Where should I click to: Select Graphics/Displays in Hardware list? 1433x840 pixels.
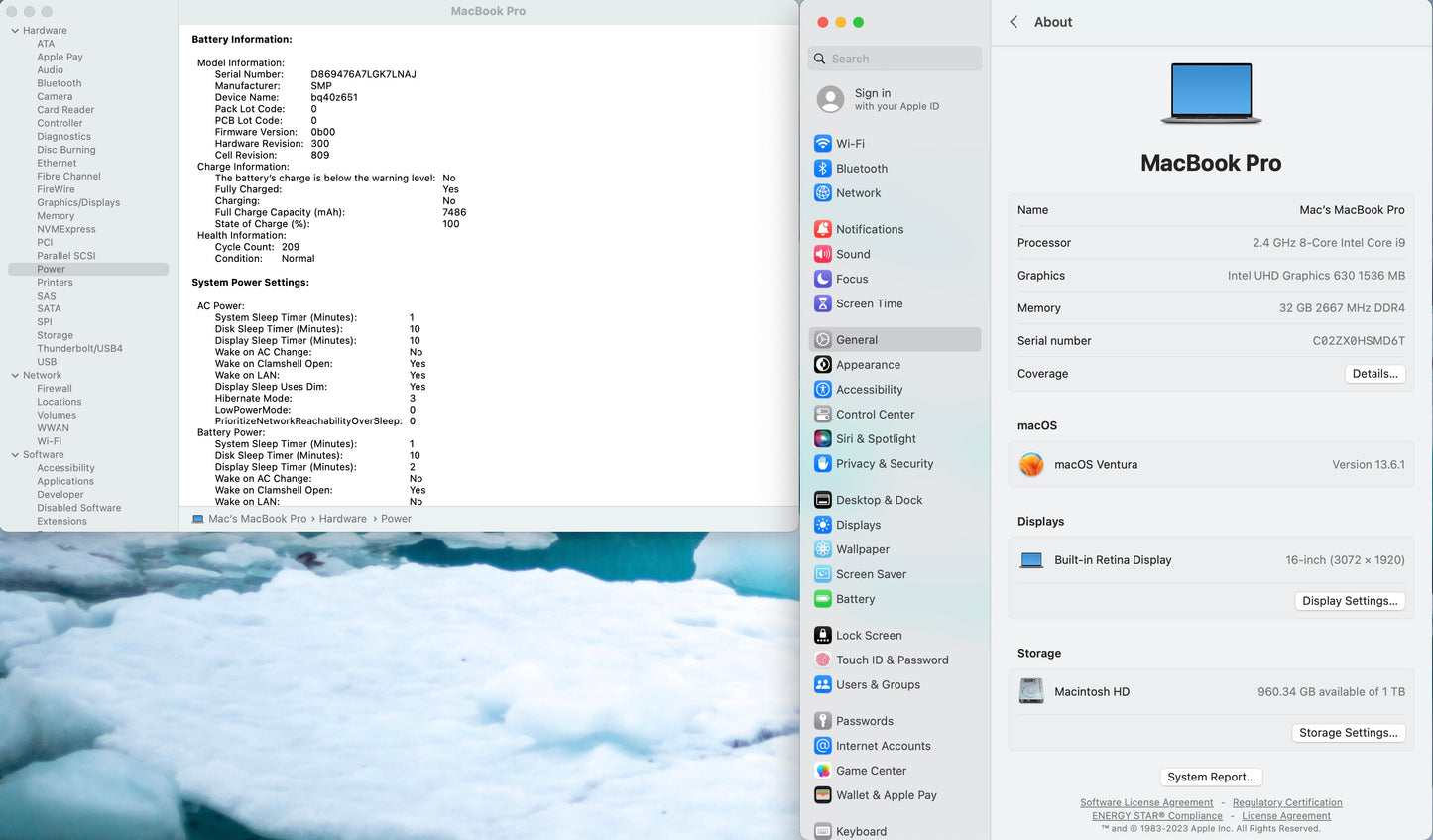78,203
